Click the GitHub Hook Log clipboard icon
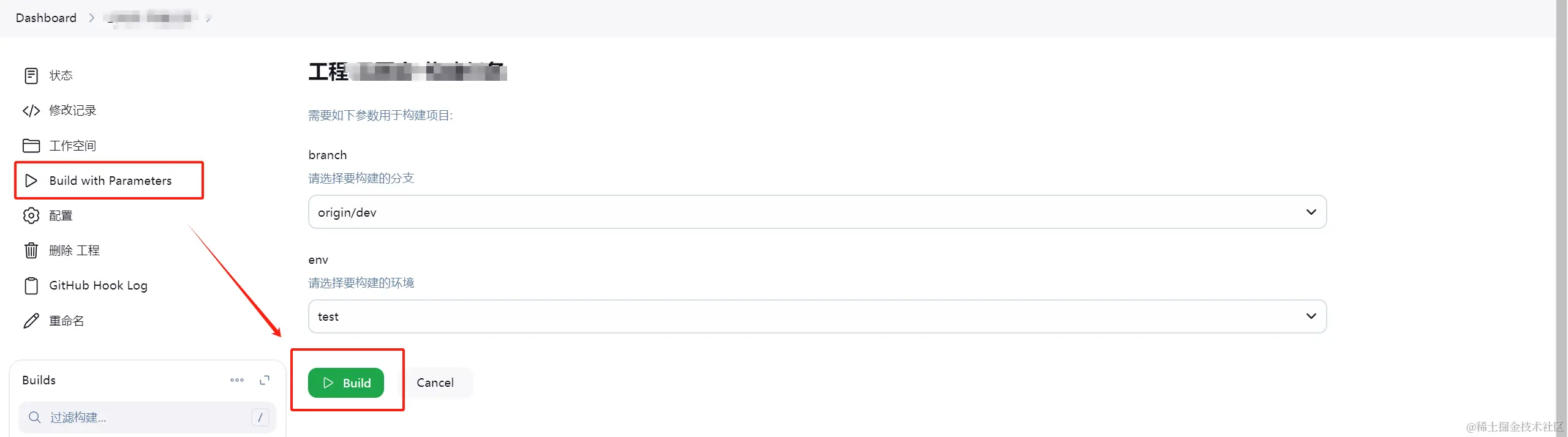 (31, 286)
